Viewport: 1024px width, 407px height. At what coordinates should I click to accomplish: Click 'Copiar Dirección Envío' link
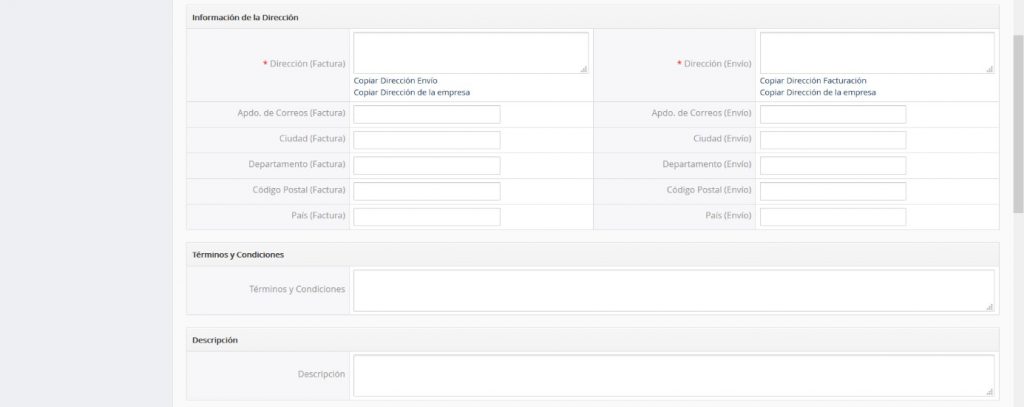[396, 80]
